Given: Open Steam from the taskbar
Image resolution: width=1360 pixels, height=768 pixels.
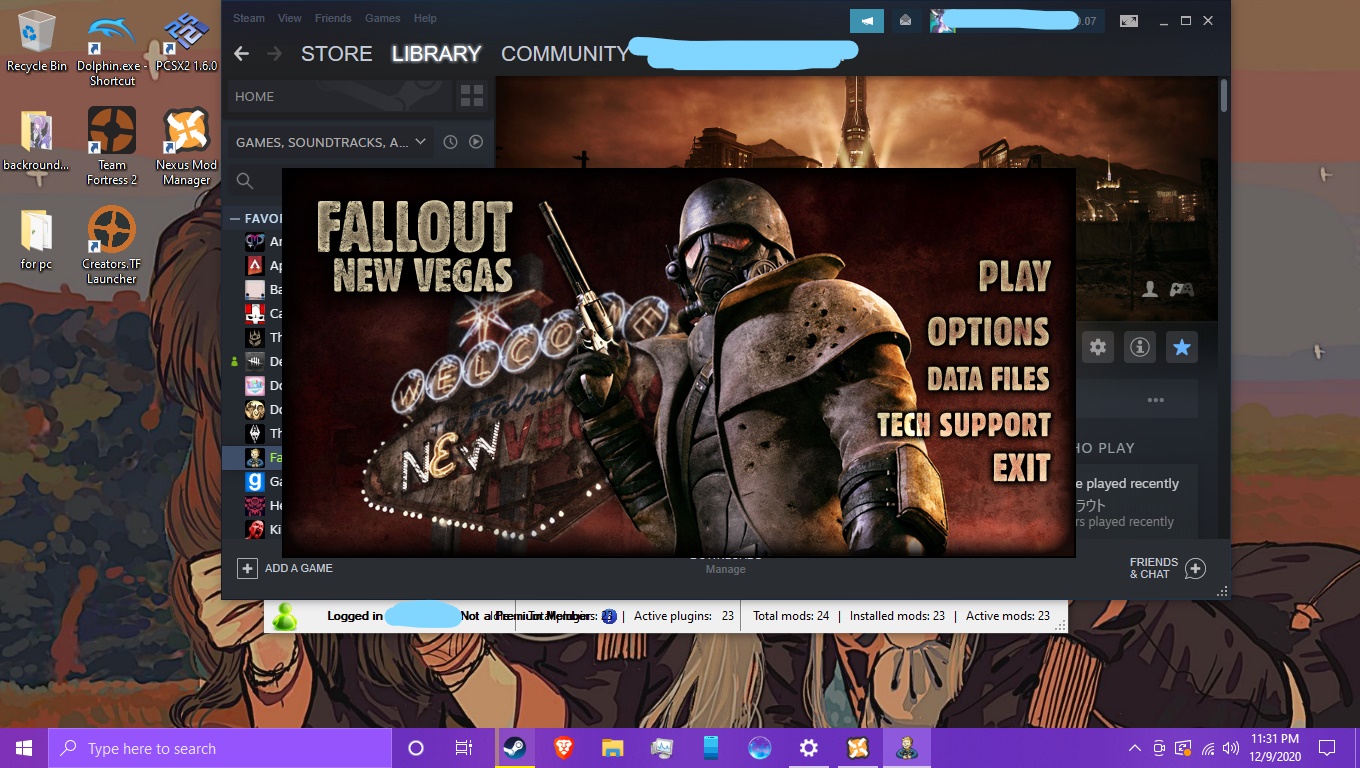Looking at the screenshot, I should [x=514, y=748].
